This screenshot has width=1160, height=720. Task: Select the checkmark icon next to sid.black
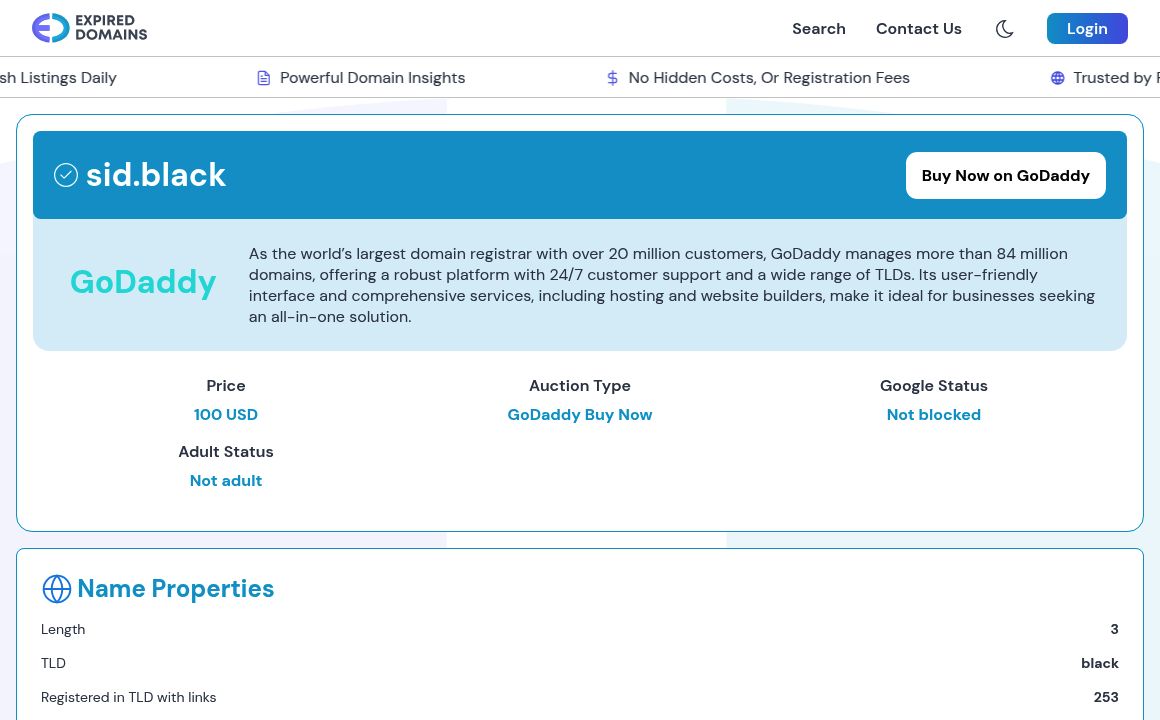point(66,174)
